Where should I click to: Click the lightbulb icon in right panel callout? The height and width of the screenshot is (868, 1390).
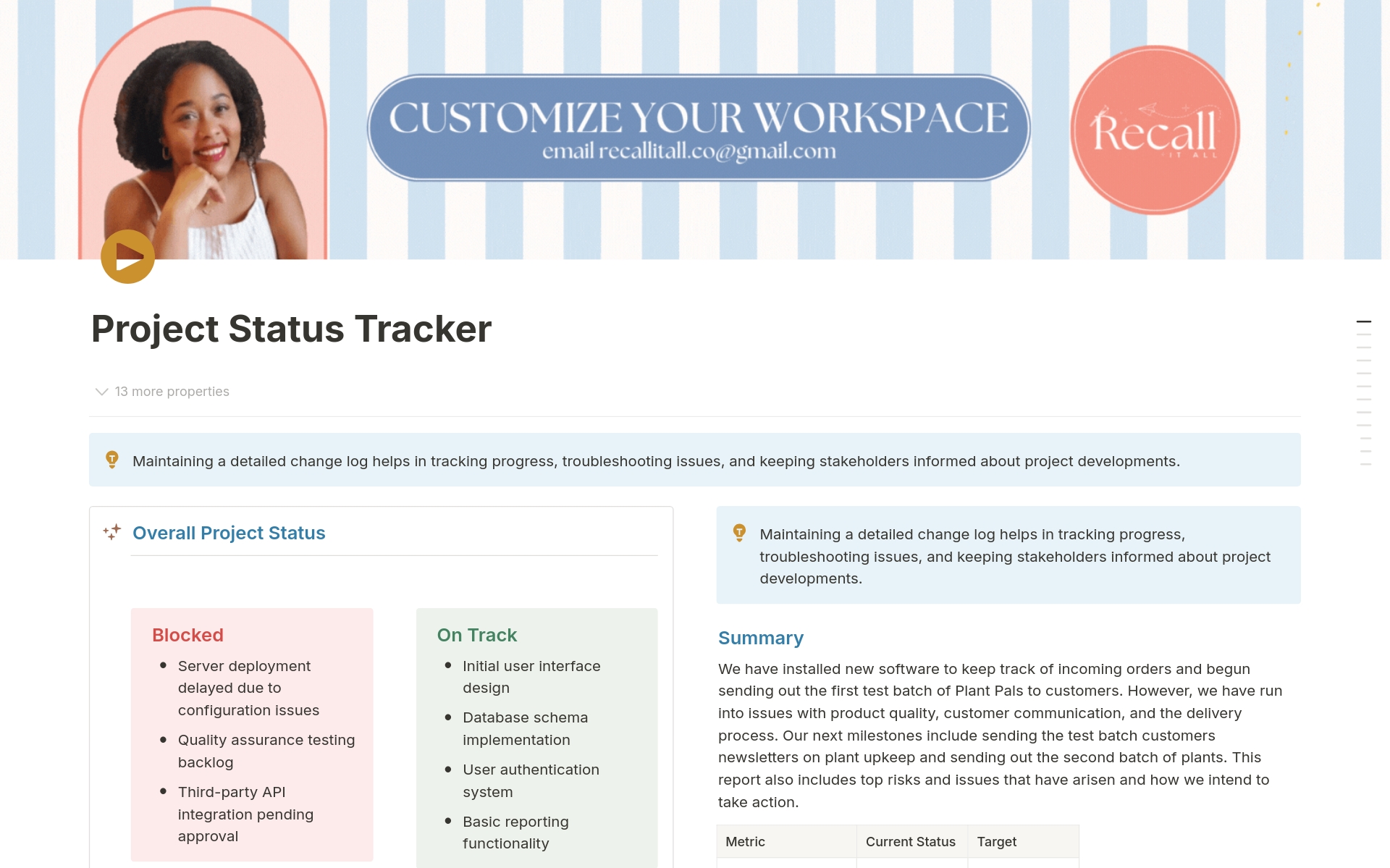(x=739, y=533)
